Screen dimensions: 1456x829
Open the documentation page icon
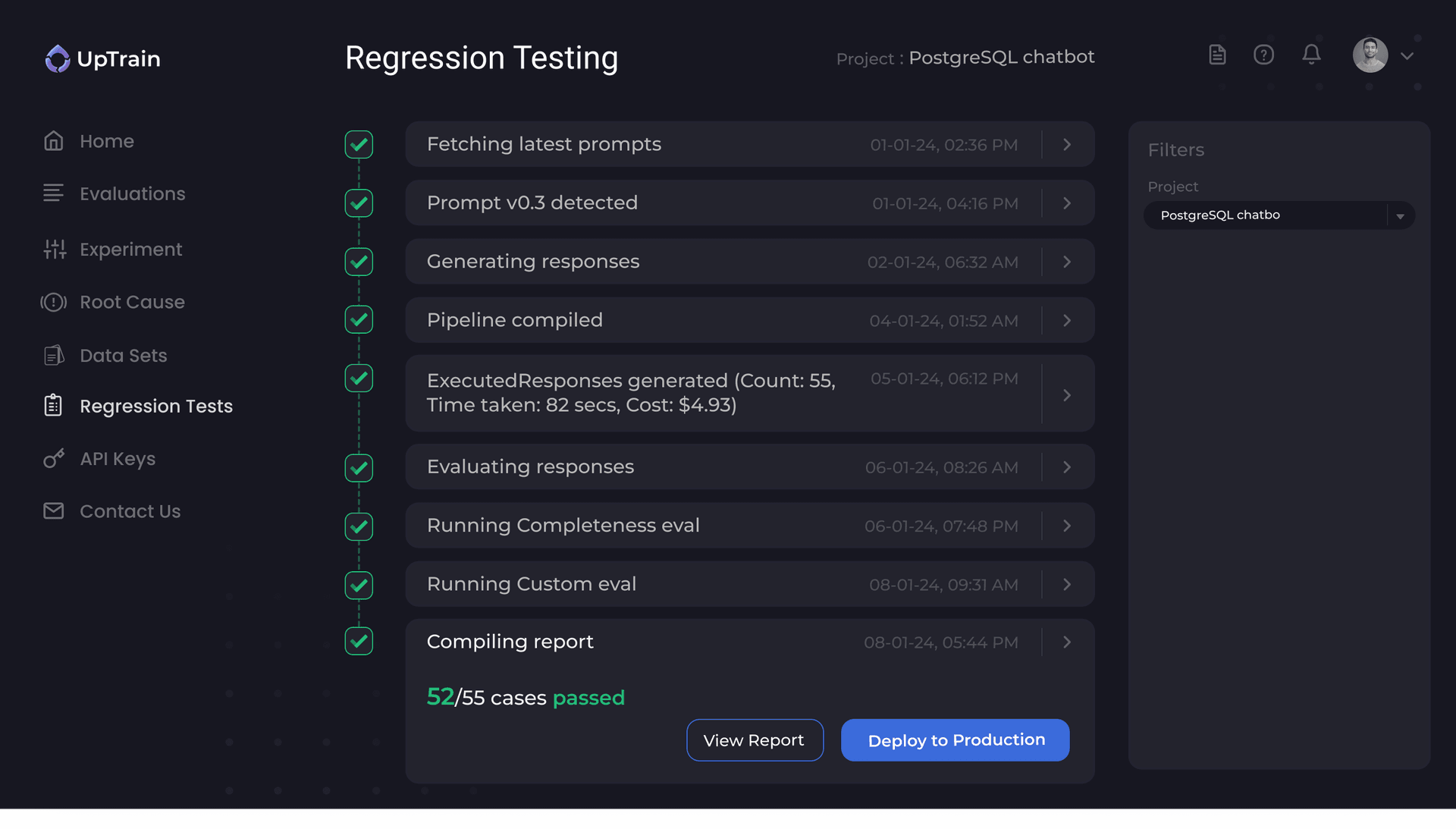[1217, 54]
